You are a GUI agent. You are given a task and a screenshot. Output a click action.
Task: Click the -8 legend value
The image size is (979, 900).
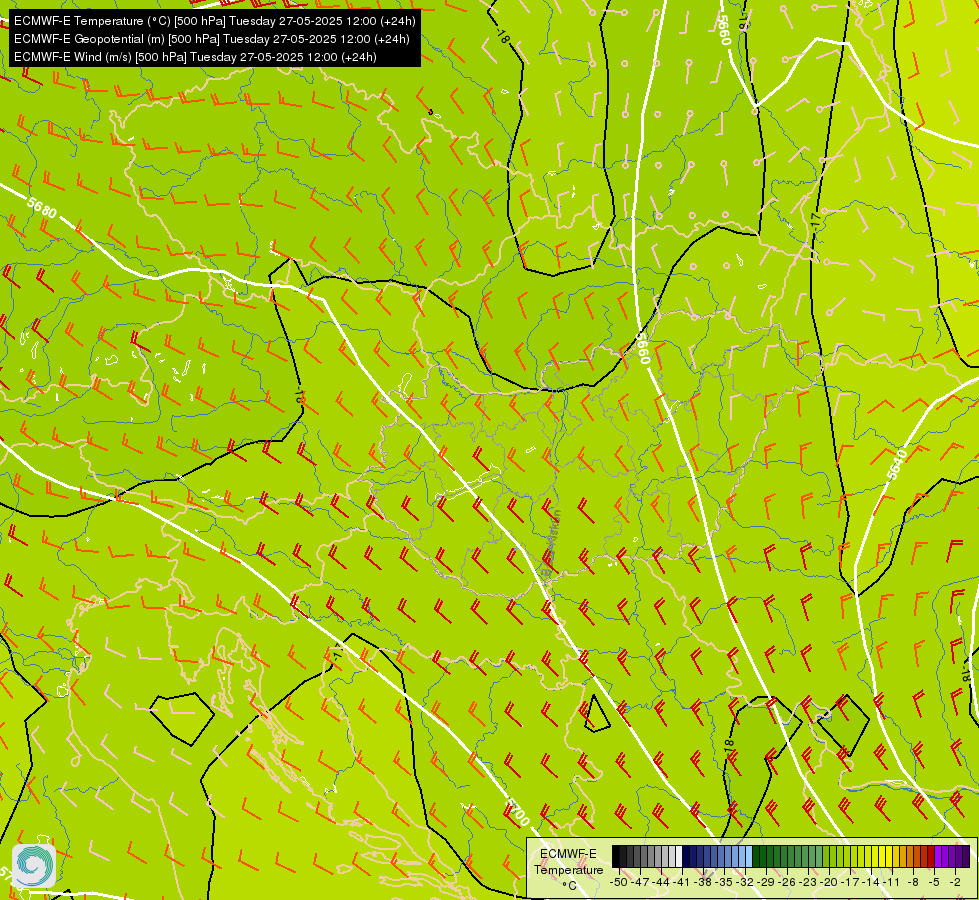click(x=913, y=882)
